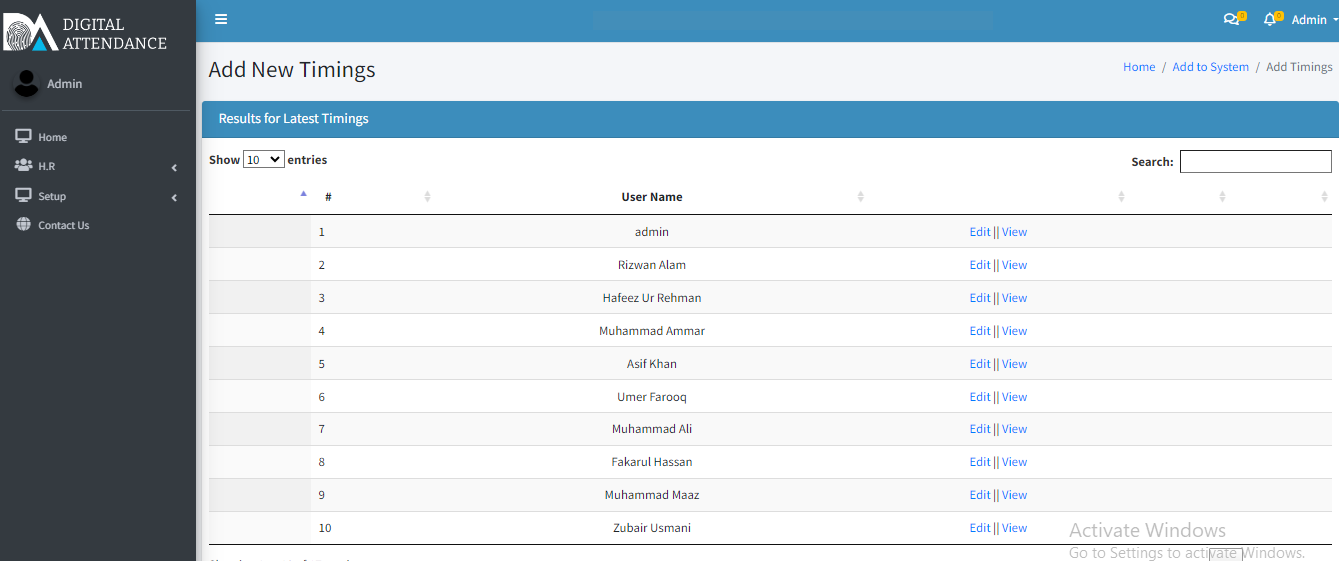Toggle the hamburger sidebar menu icon
The height and width of the screenshot is (561, 1339).
(x=221, y=19)
